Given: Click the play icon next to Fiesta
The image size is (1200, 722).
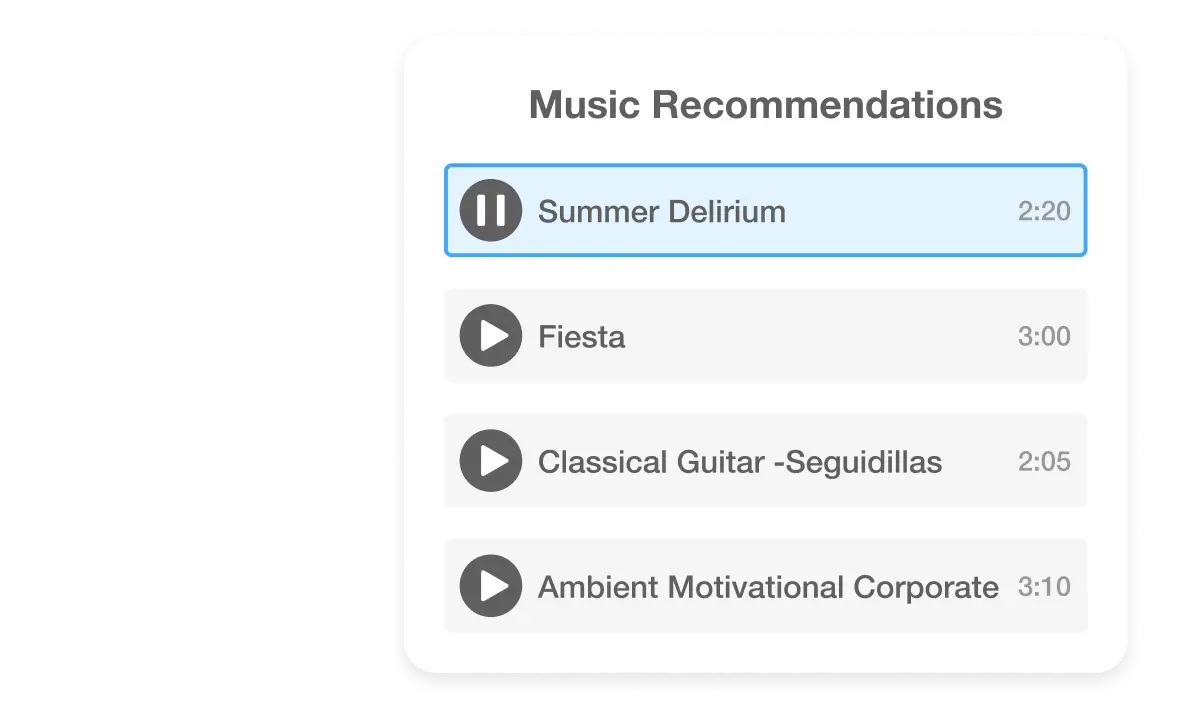Looking at the screenshot, I should (x=490, y=336).
